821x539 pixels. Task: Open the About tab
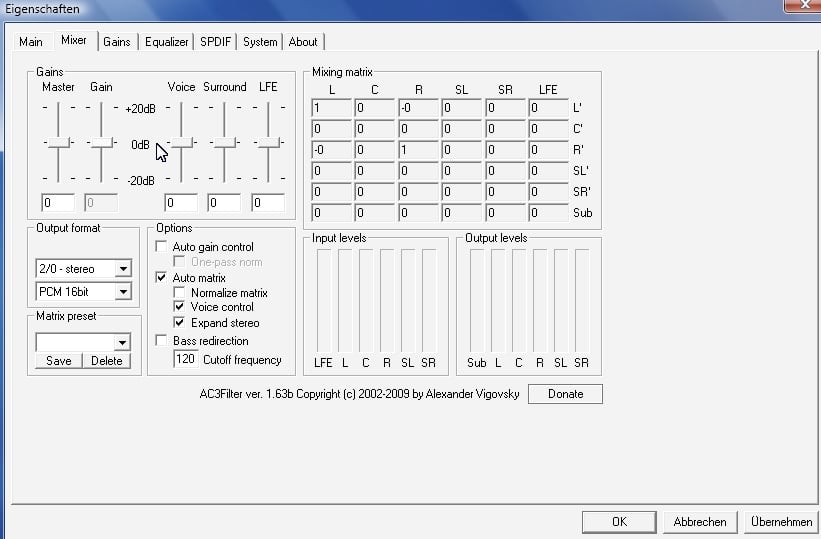(x=303, y=42)
